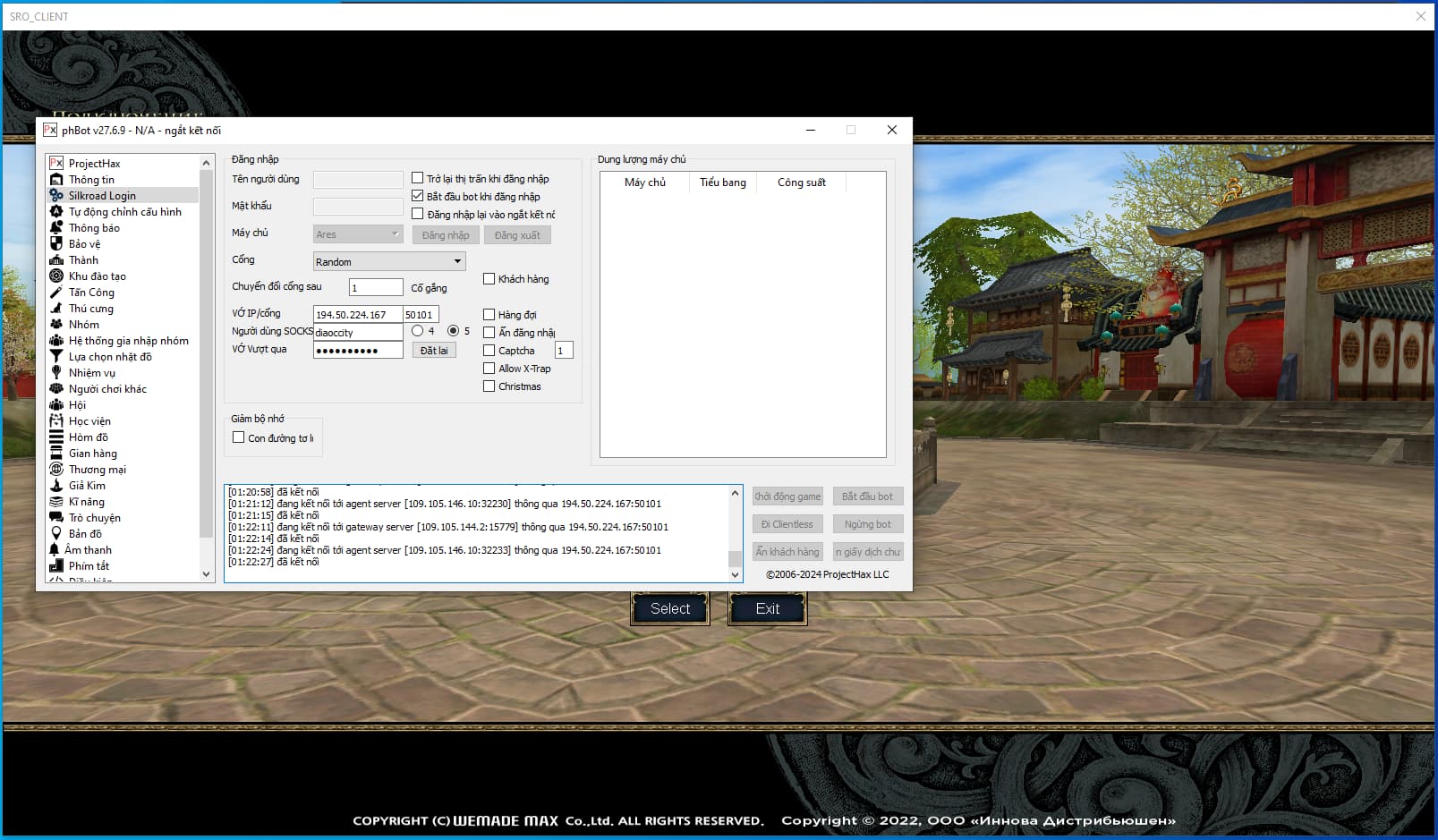
Task: Click the Tiểu bang column header
Action: (x=723, y=182)
